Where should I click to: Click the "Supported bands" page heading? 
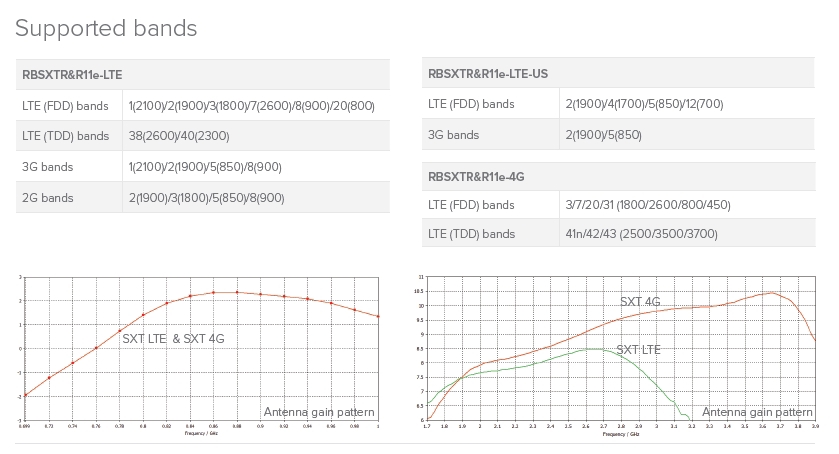[106, 28]
